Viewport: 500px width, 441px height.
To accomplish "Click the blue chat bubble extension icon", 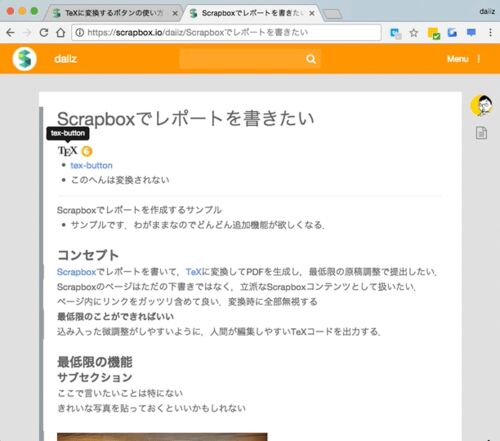I will pos(471,33).
